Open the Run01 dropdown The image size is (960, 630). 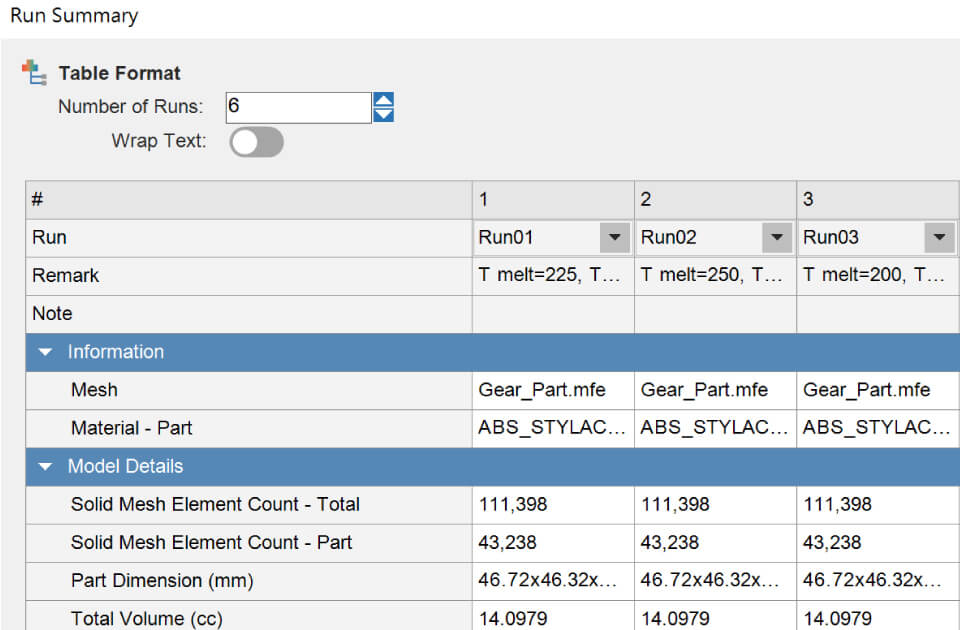coord(613,238)
